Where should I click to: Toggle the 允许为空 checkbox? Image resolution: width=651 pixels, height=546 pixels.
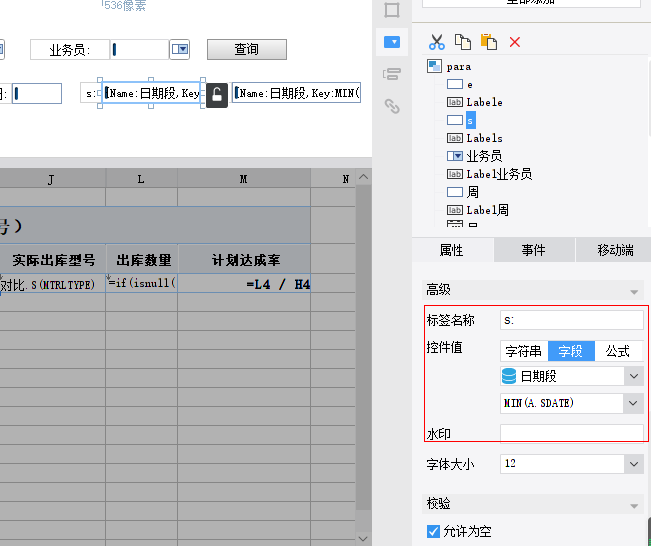pos(433,531)
